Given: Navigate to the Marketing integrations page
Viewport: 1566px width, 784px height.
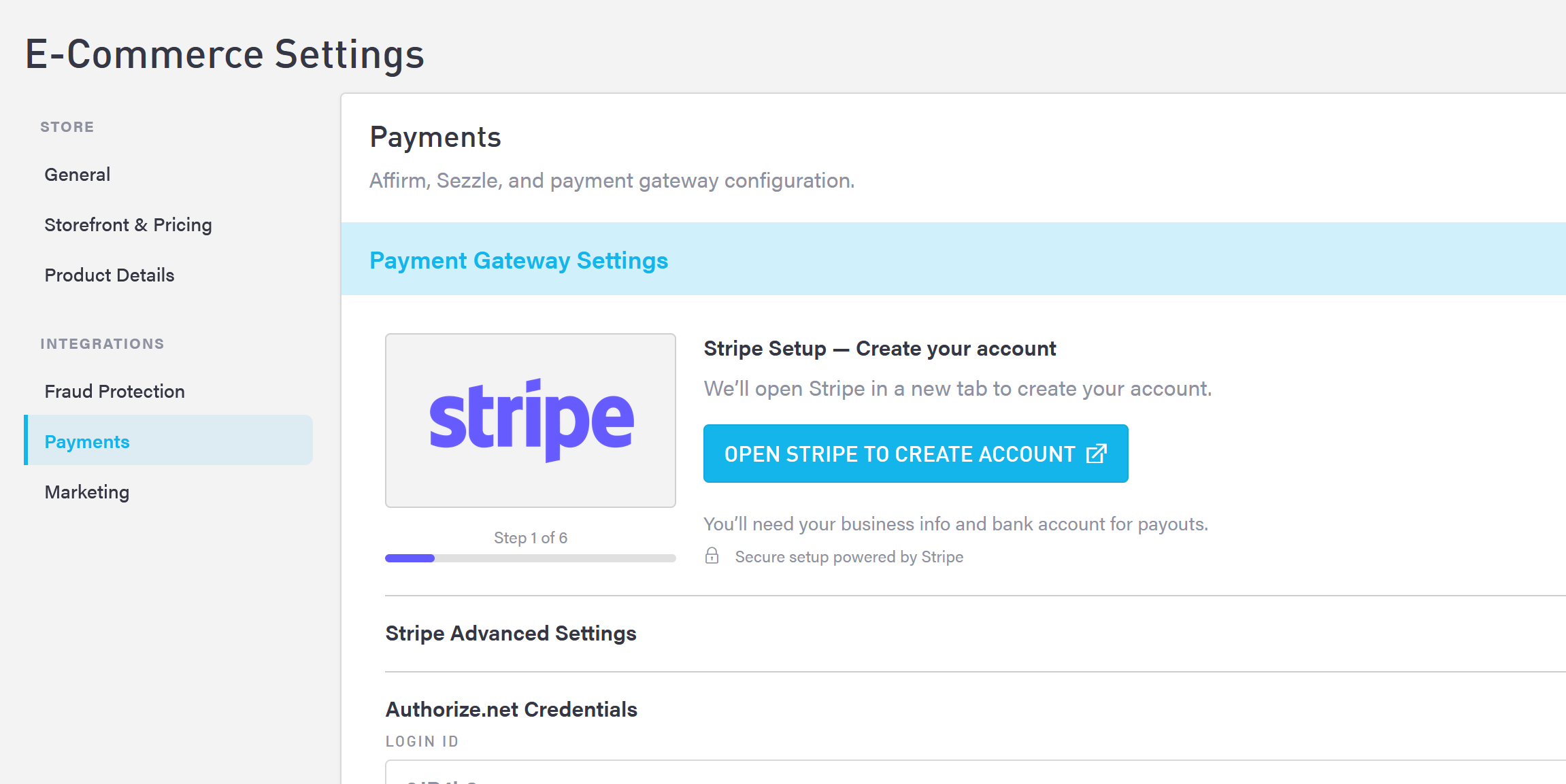Looking at the screenshot, I should point(87,492).
